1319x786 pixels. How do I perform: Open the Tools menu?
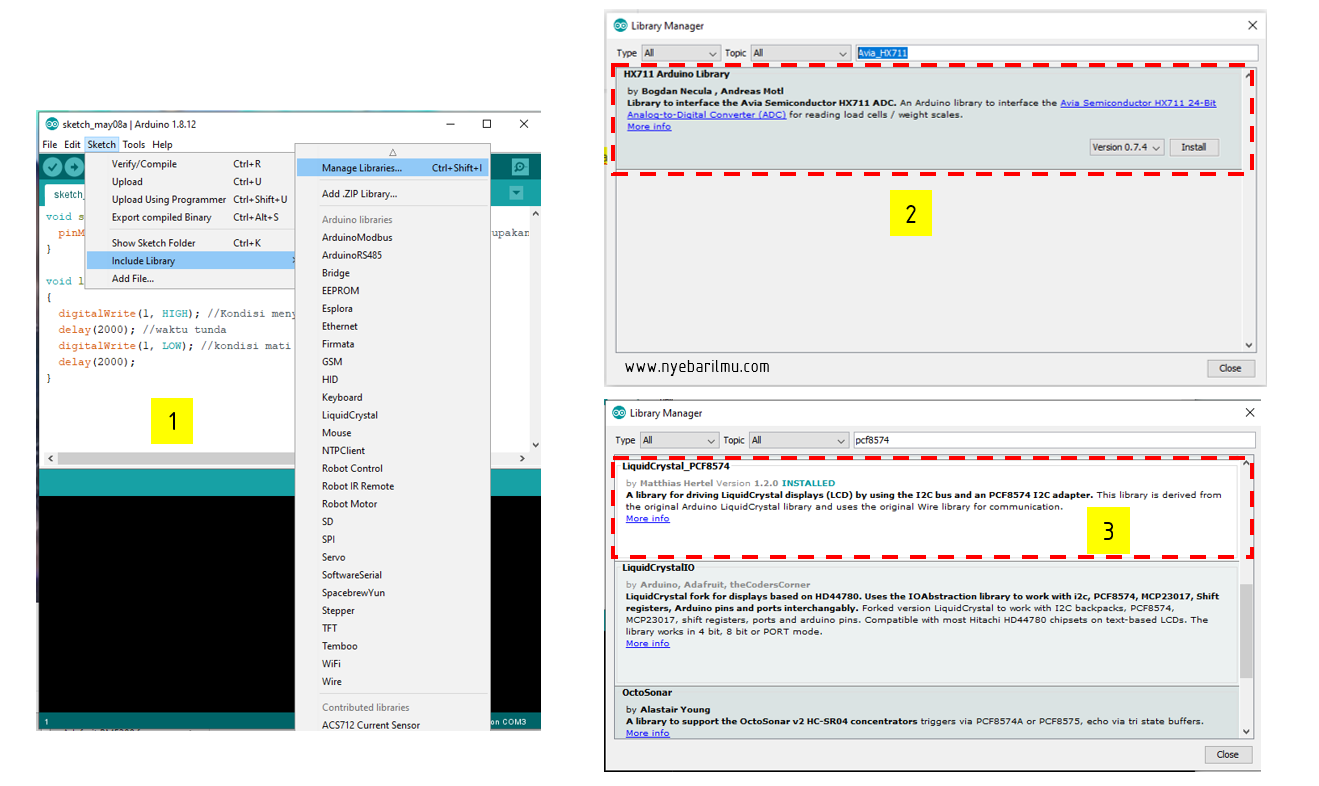click(x=134, y=145)
